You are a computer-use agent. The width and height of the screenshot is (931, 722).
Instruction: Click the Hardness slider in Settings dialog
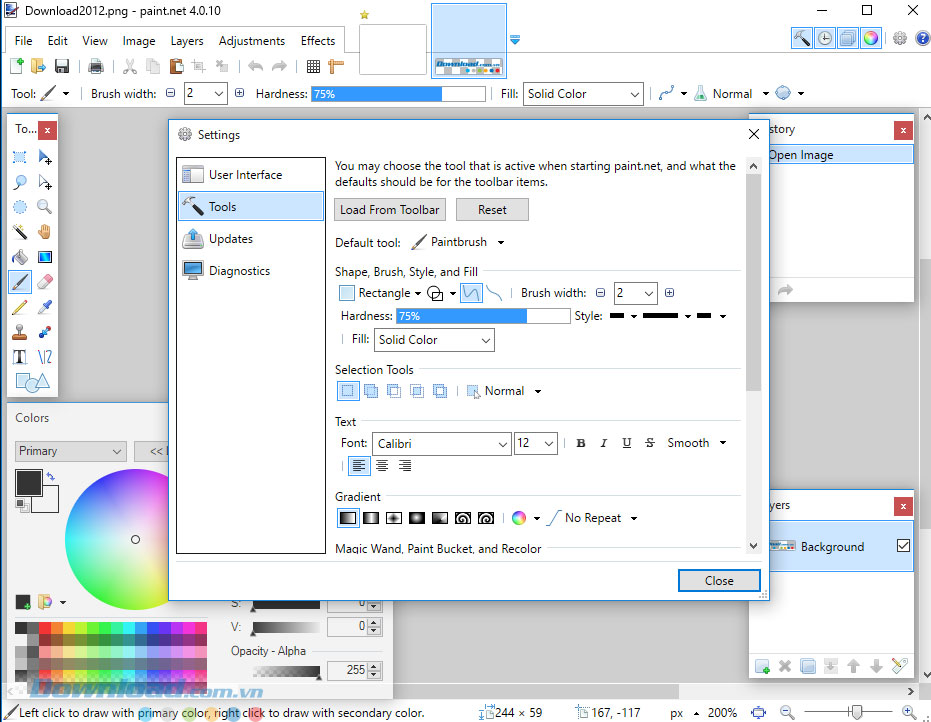click(x=483, y=316)
